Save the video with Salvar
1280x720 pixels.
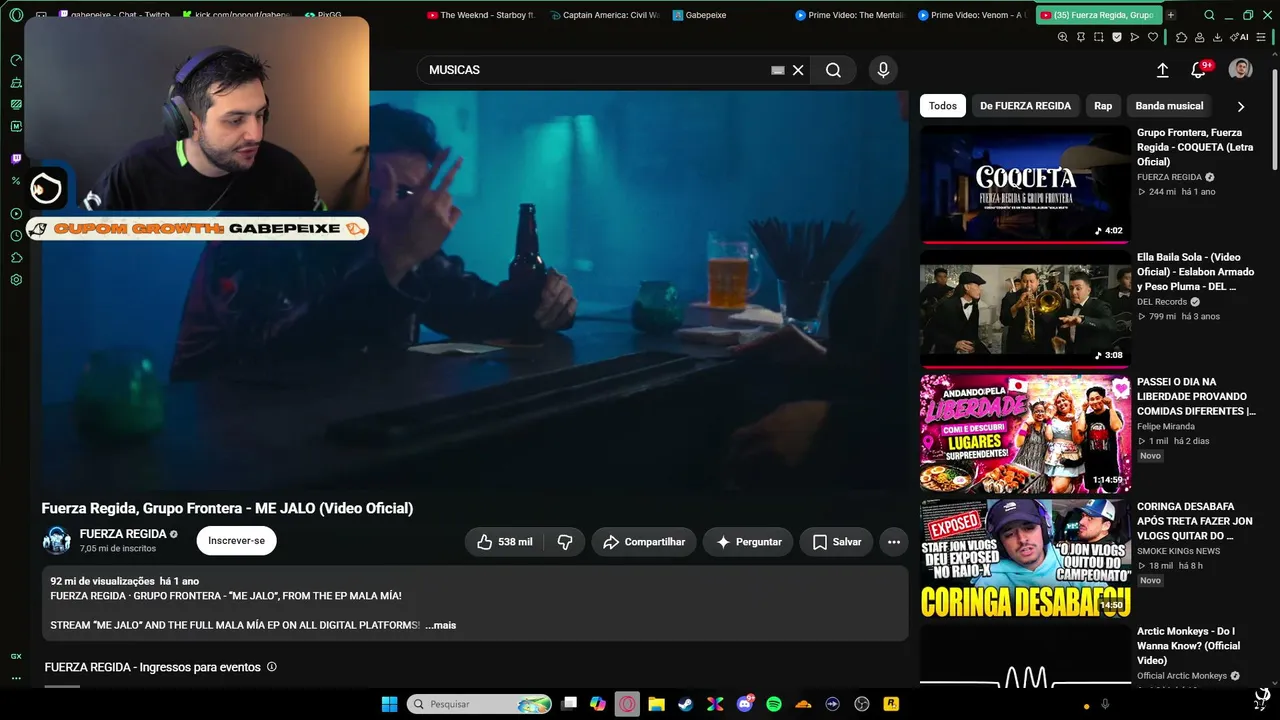tap(837, 542)
